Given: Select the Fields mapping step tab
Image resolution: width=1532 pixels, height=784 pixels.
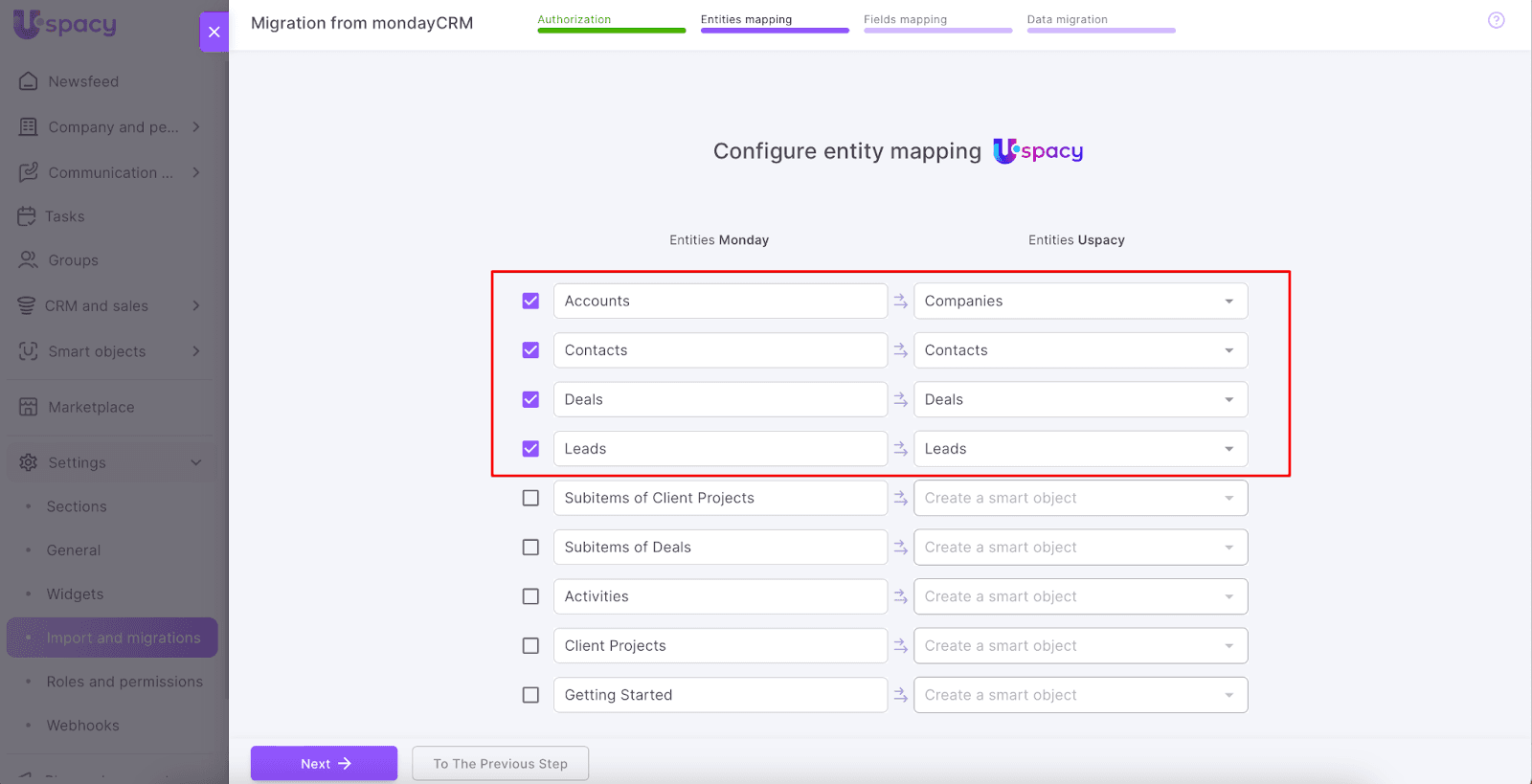Looking at the screenshot, I should click(936, 21).
